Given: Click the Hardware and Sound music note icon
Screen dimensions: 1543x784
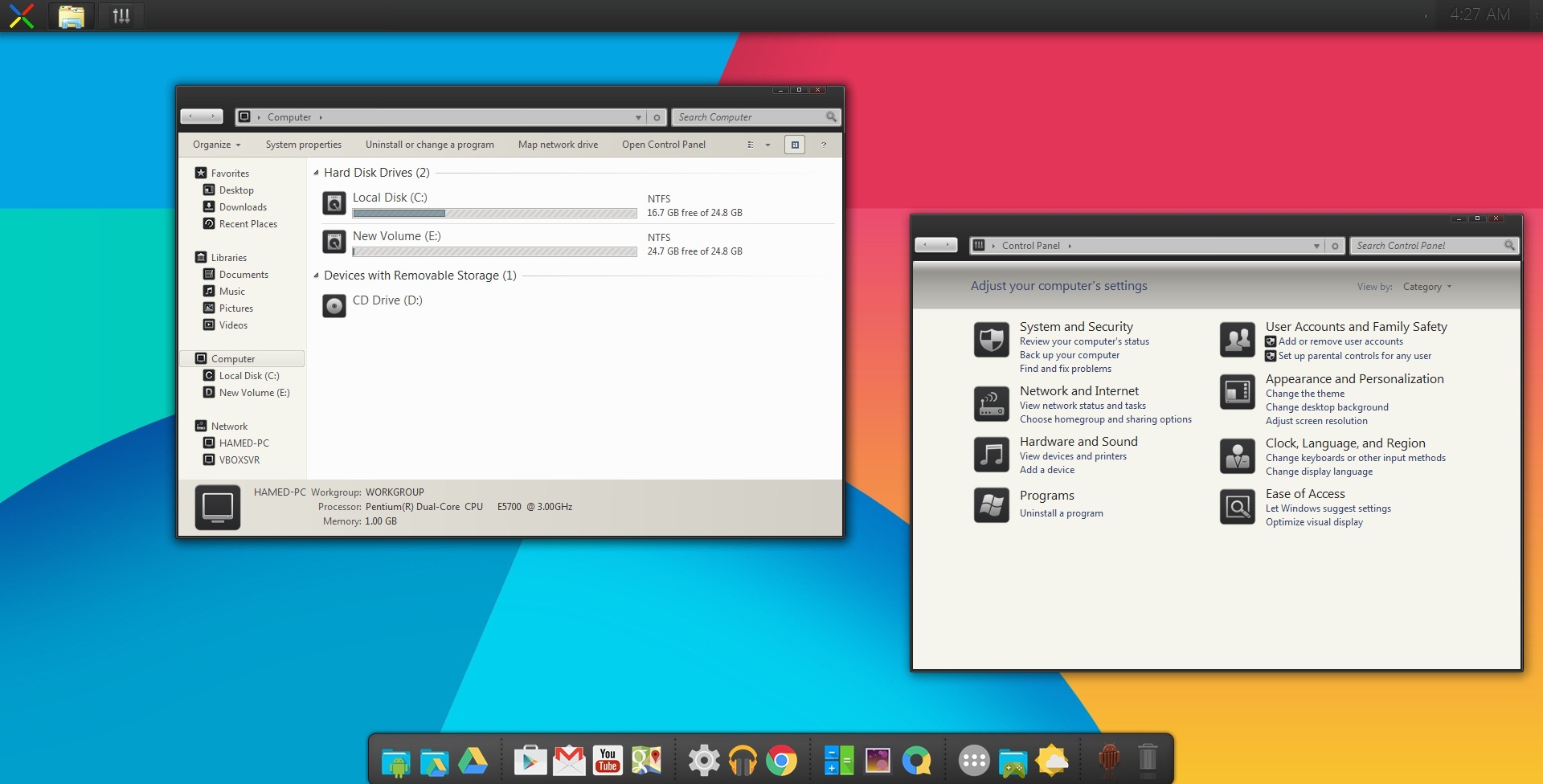Looking at the screenshot, I should coord(991,455).
